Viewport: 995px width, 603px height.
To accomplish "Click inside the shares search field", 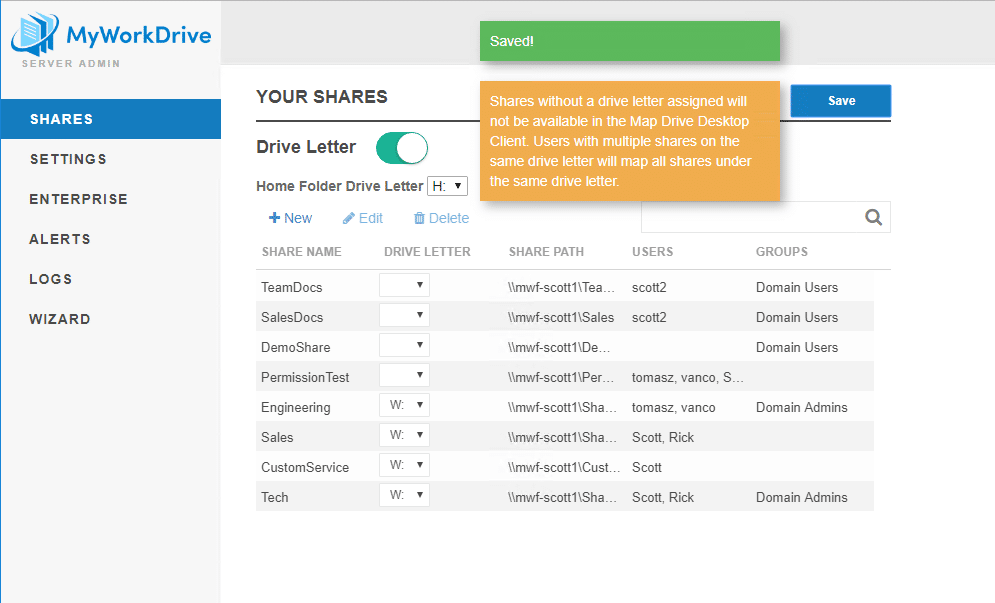I will [x=750, y=217].
